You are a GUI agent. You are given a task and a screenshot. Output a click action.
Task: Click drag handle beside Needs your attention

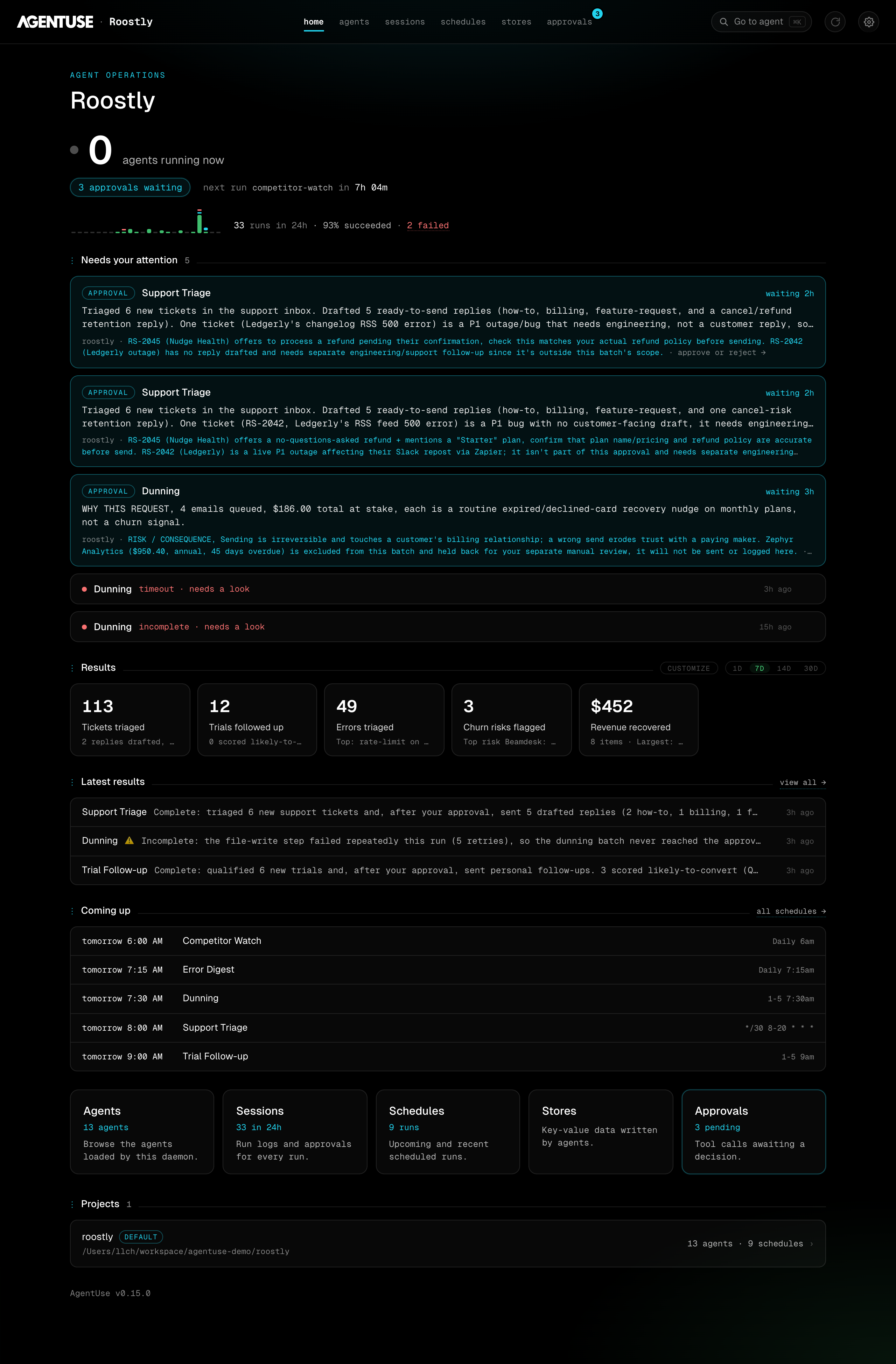tap(72, 261)
